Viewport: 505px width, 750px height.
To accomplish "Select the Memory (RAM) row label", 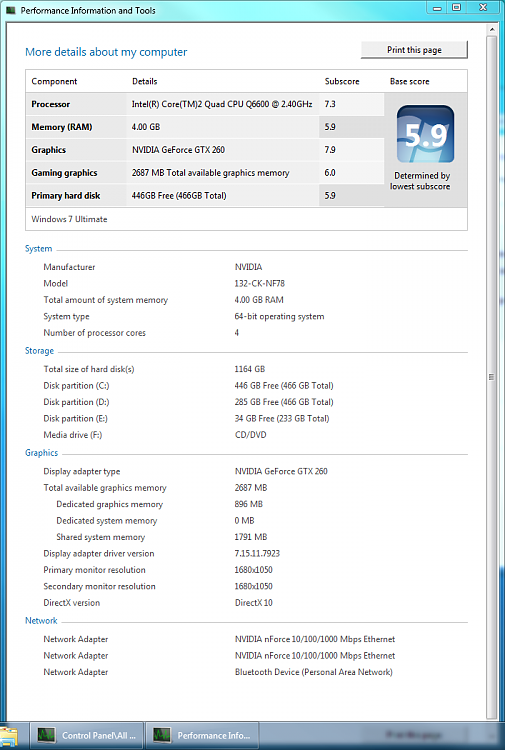I will coord(62,127).
